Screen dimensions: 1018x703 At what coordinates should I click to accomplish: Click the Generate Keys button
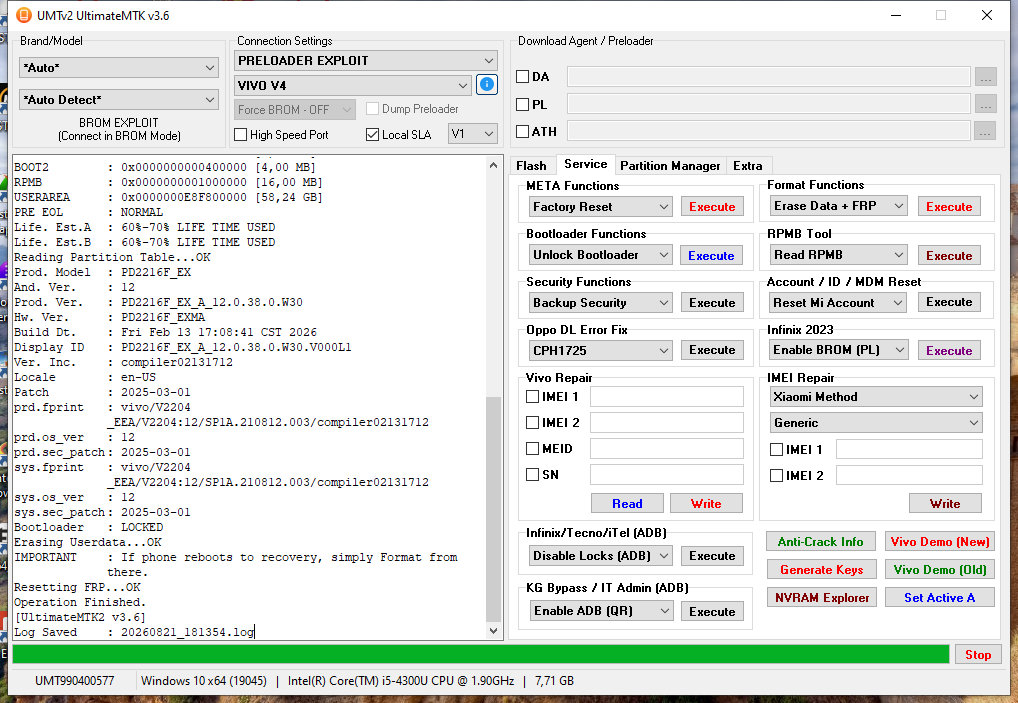coord(821,569)
